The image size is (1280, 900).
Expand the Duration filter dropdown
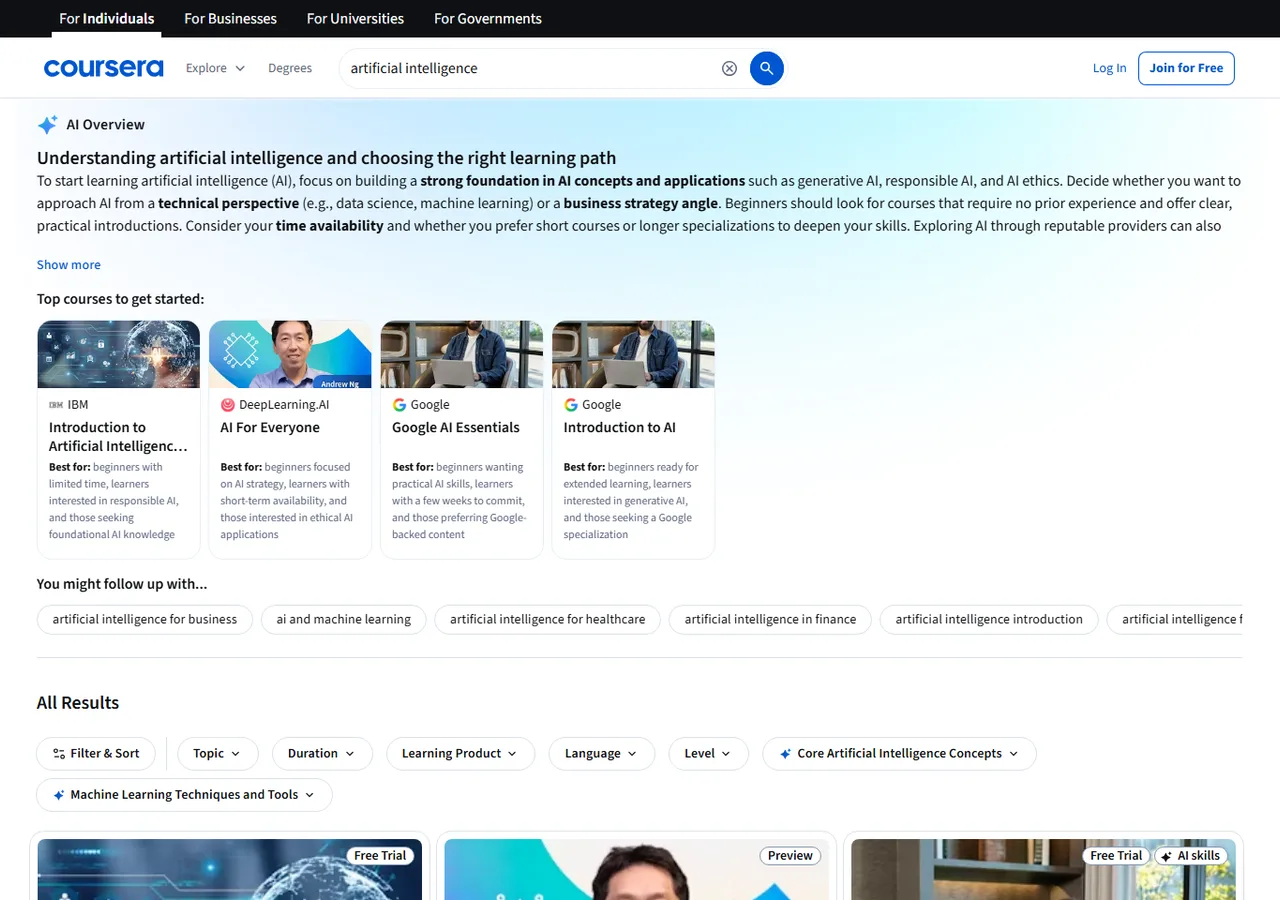(322, 754)
